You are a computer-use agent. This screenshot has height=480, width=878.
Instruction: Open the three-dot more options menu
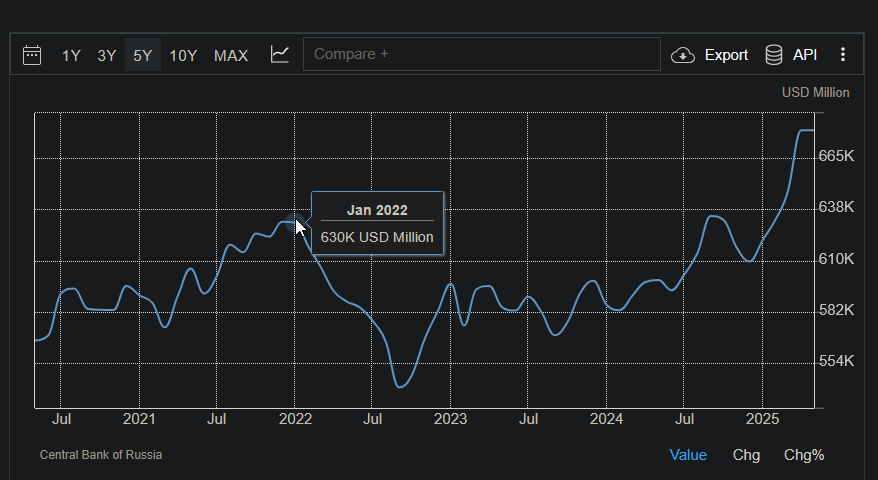(843, 55)
